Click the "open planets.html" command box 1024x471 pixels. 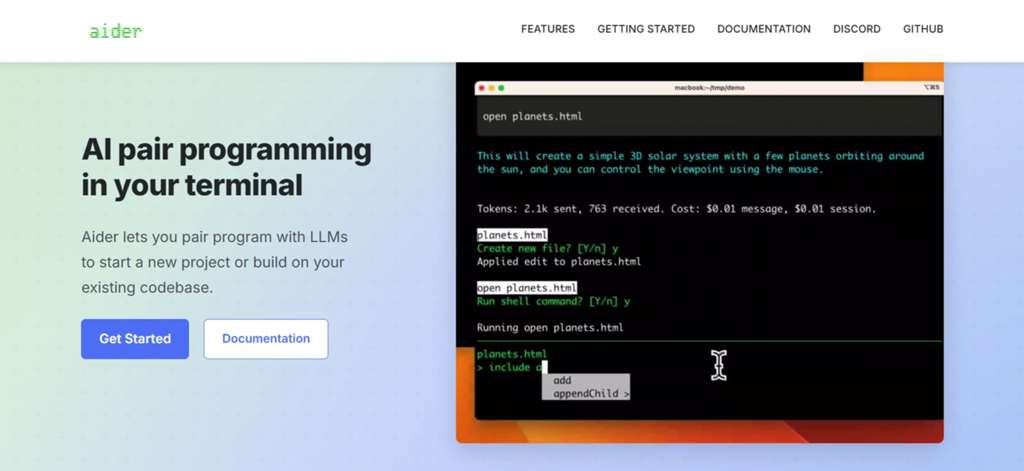(709, 116)
